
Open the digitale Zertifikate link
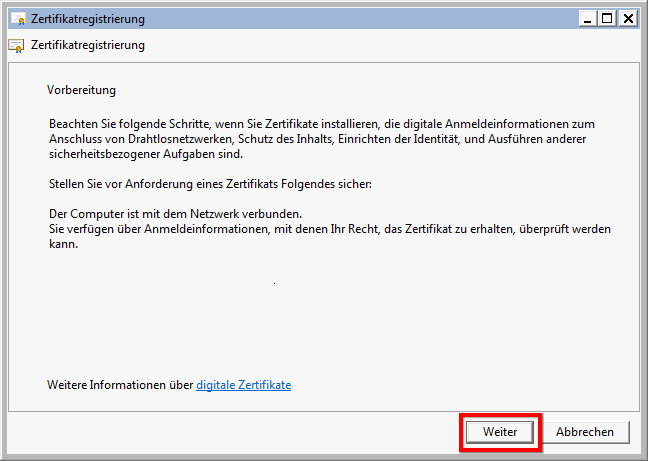point(243,385)
